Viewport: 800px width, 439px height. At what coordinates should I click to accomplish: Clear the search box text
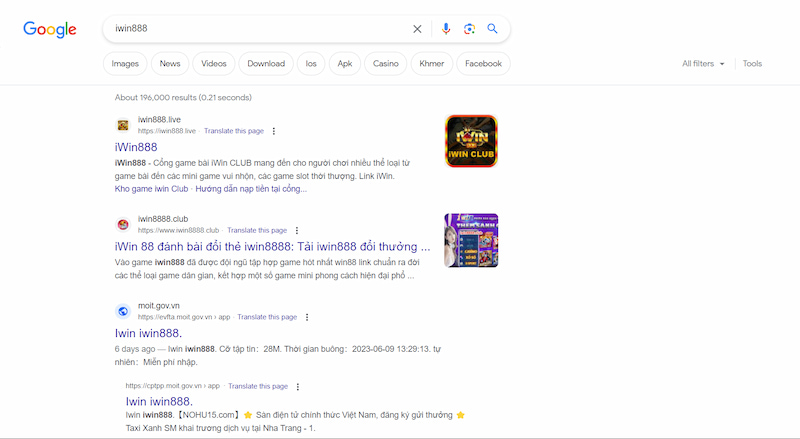tap(418, 29)
